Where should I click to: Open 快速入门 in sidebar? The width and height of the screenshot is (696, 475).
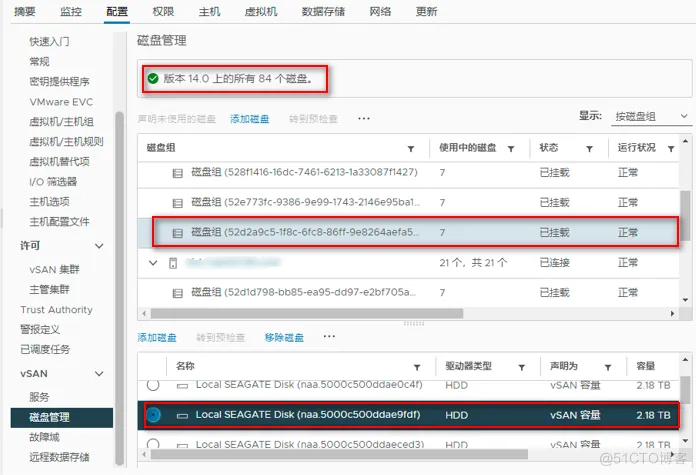pos(49,42)
